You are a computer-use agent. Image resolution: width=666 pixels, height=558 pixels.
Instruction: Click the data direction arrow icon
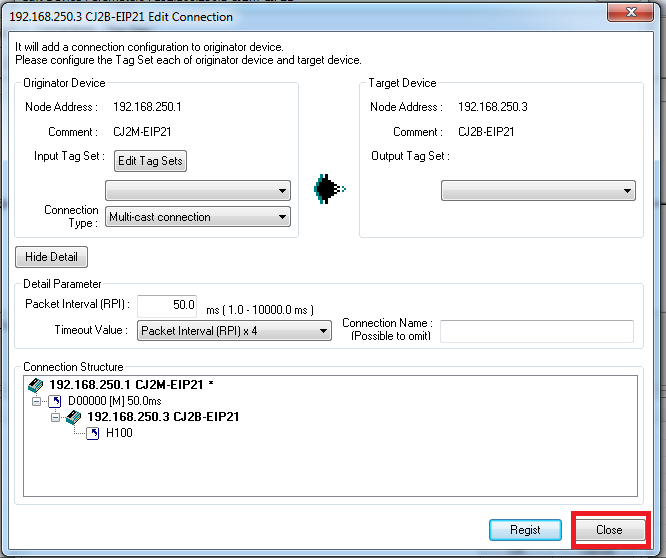pyautogui.click(x=330, y=189)
